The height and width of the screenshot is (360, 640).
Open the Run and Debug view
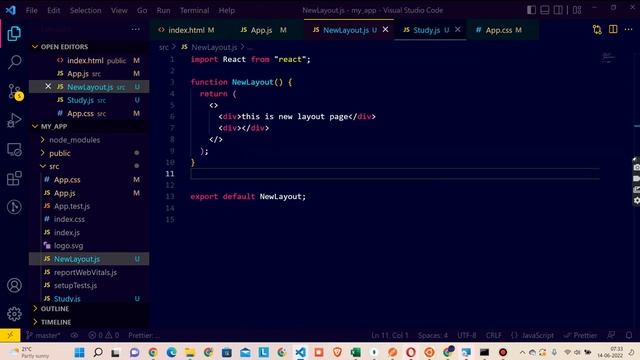point(14,120)
